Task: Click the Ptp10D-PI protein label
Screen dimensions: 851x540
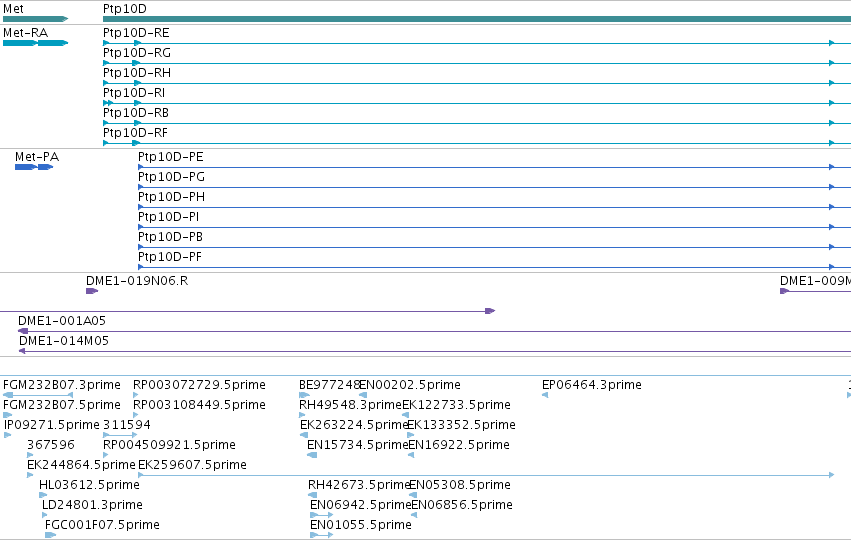Action: (169, 217)
